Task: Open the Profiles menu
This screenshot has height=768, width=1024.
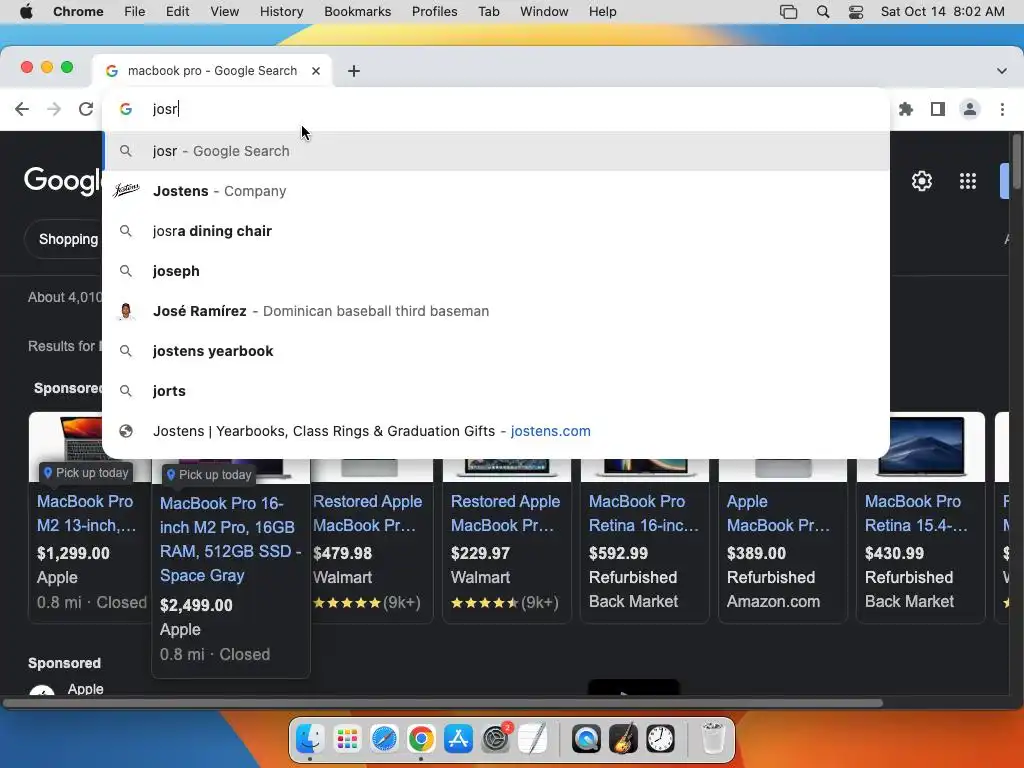Action: pos(434,12)
